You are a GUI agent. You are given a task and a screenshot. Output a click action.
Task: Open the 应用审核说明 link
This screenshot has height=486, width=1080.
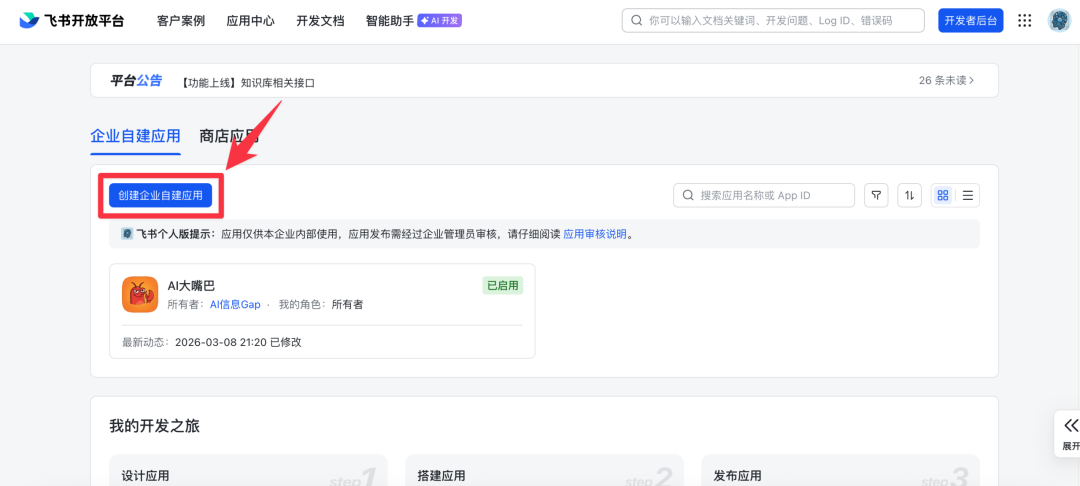594,234
